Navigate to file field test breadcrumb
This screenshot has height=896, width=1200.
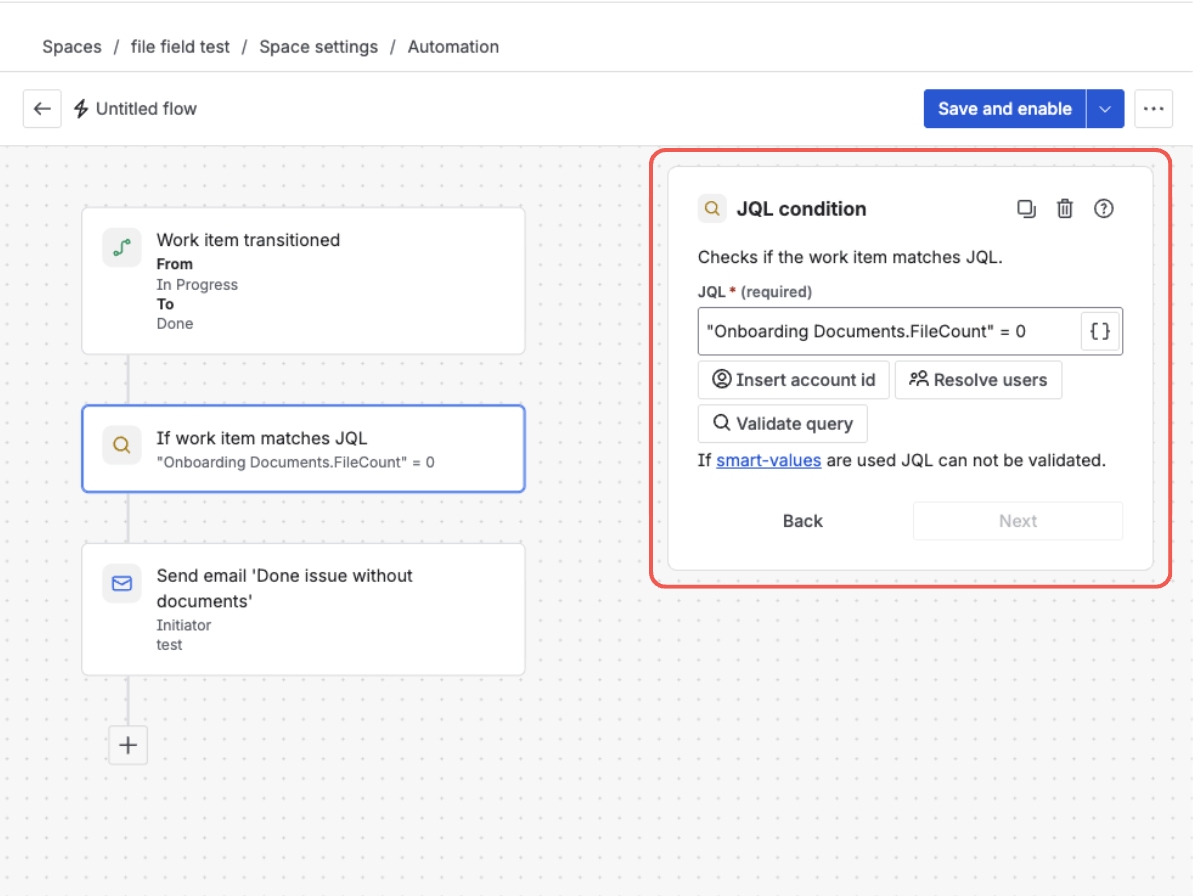click(180, 47)
